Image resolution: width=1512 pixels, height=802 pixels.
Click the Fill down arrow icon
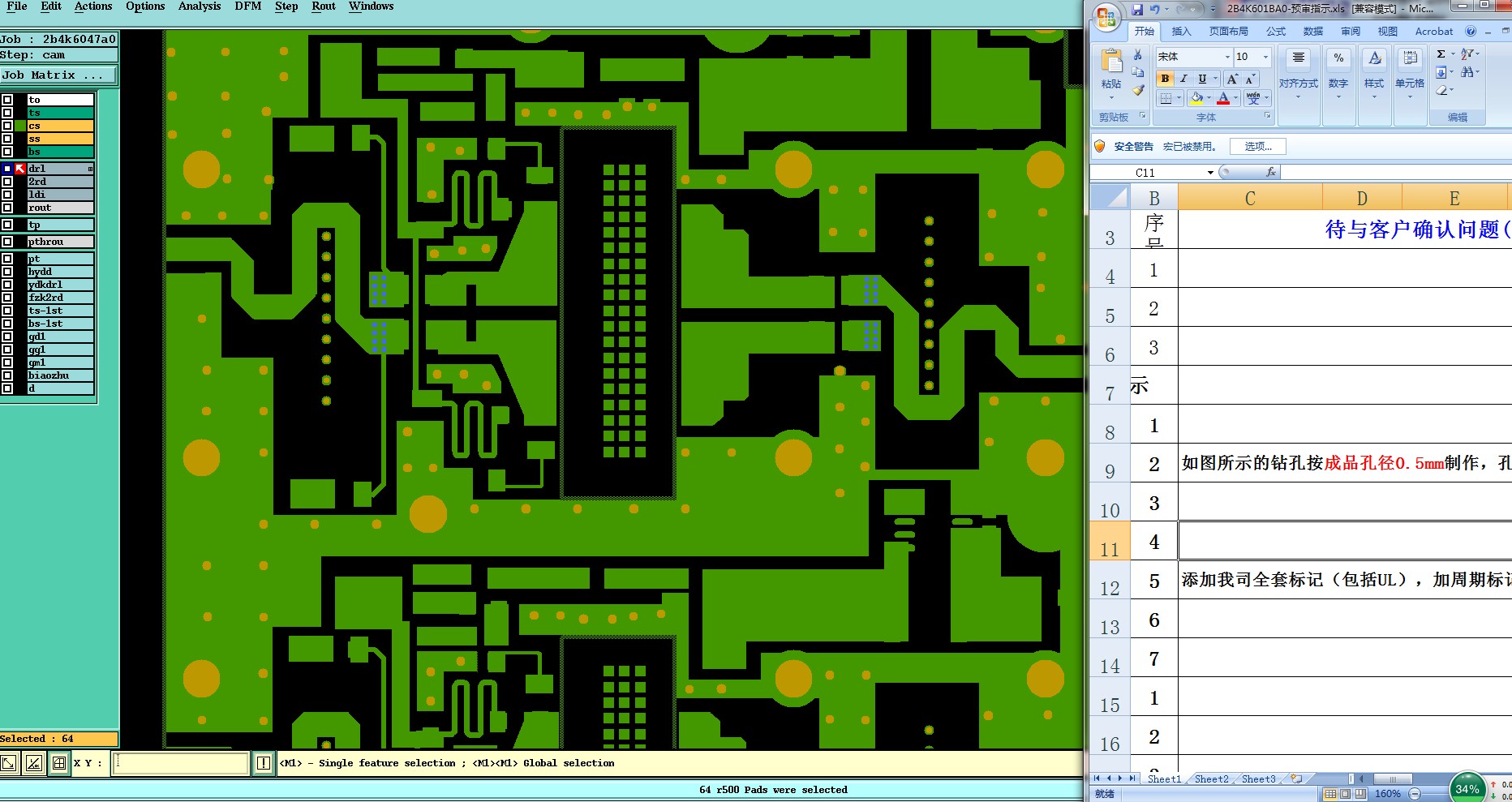pyautogui.click(x=1441, y=72)
